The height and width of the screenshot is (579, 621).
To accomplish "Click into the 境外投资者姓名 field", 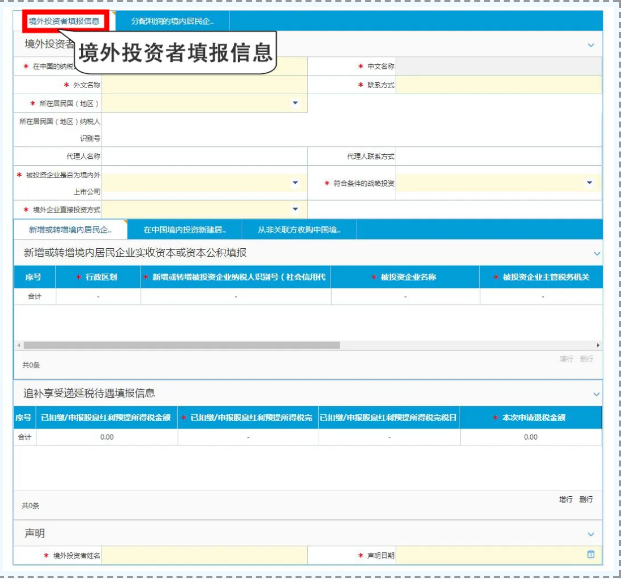I will tap(204, 555).
